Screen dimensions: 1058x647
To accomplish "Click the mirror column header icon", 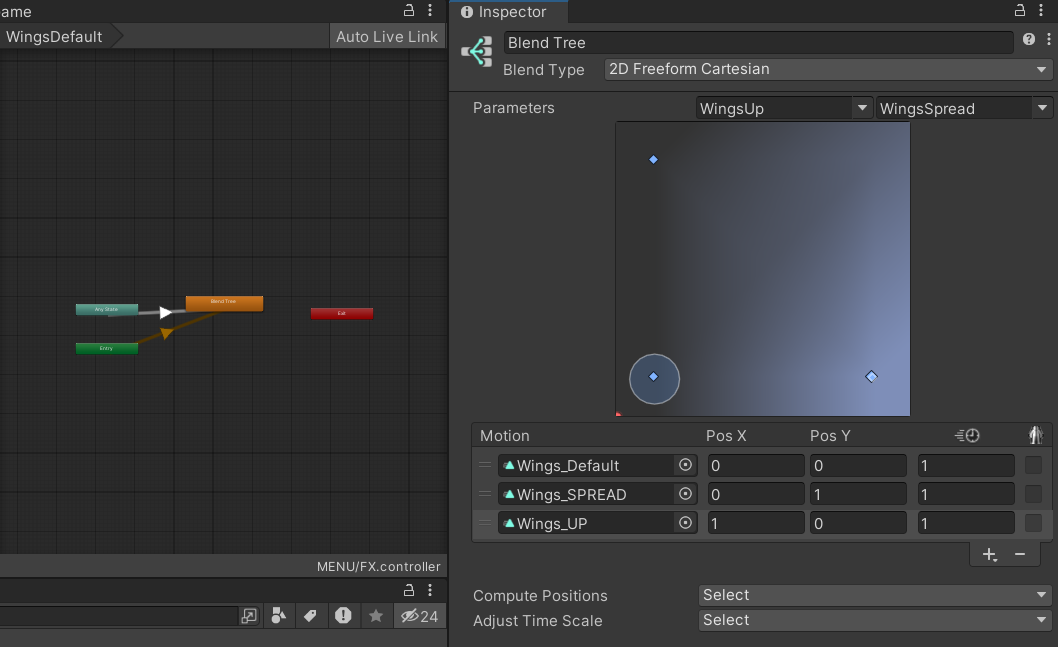I will [1036, 435].
